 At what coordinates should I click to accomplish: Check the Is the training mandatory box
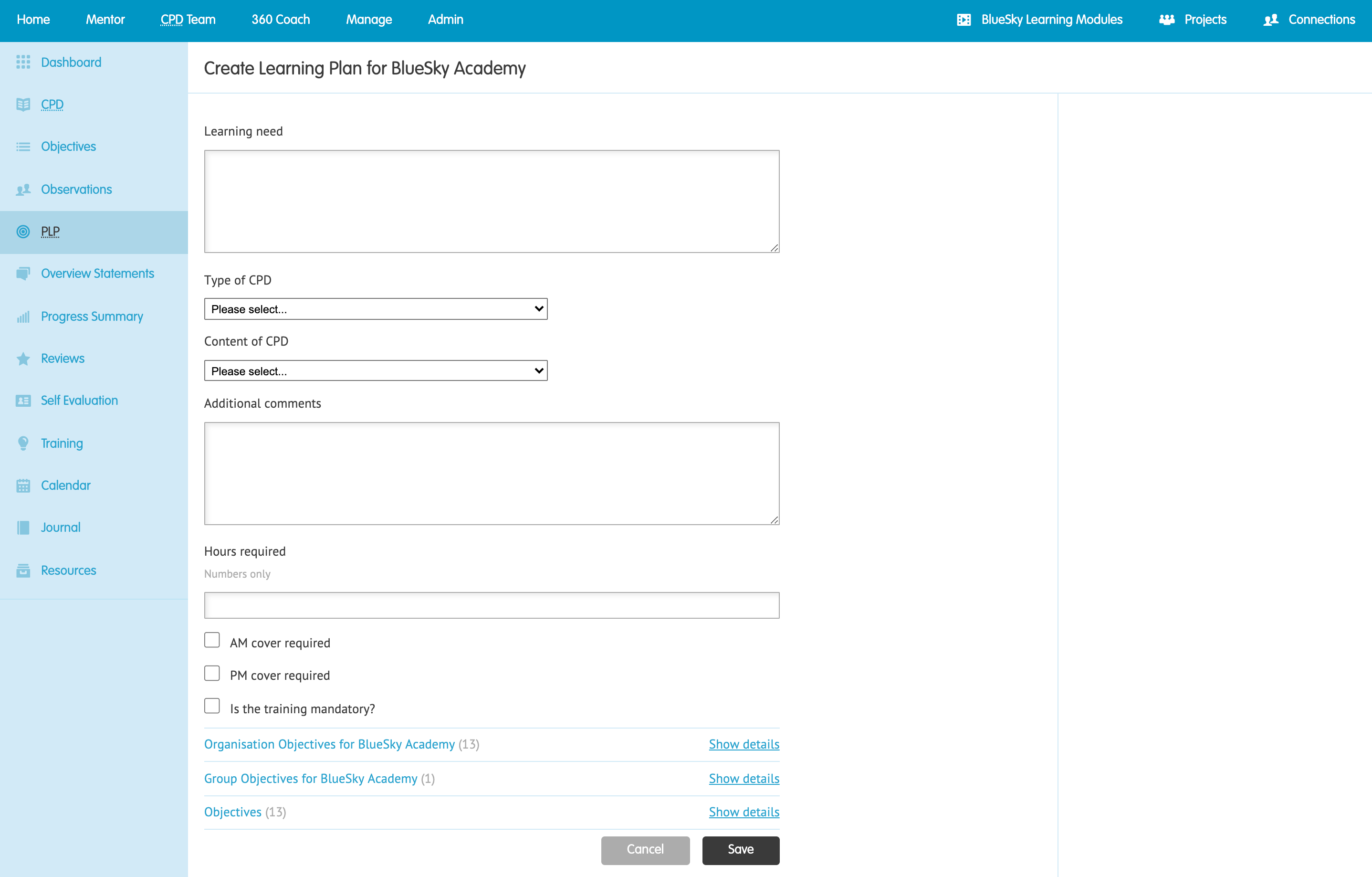(x=212, y=706)
